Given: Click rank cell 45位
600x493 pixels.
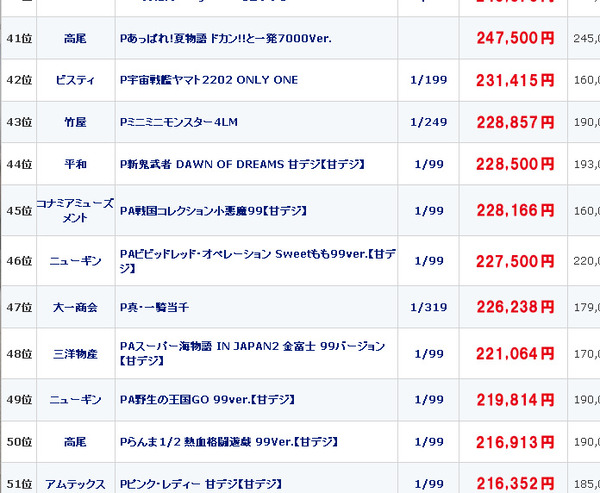Looking at the screenshot, I should coord(19,211).
